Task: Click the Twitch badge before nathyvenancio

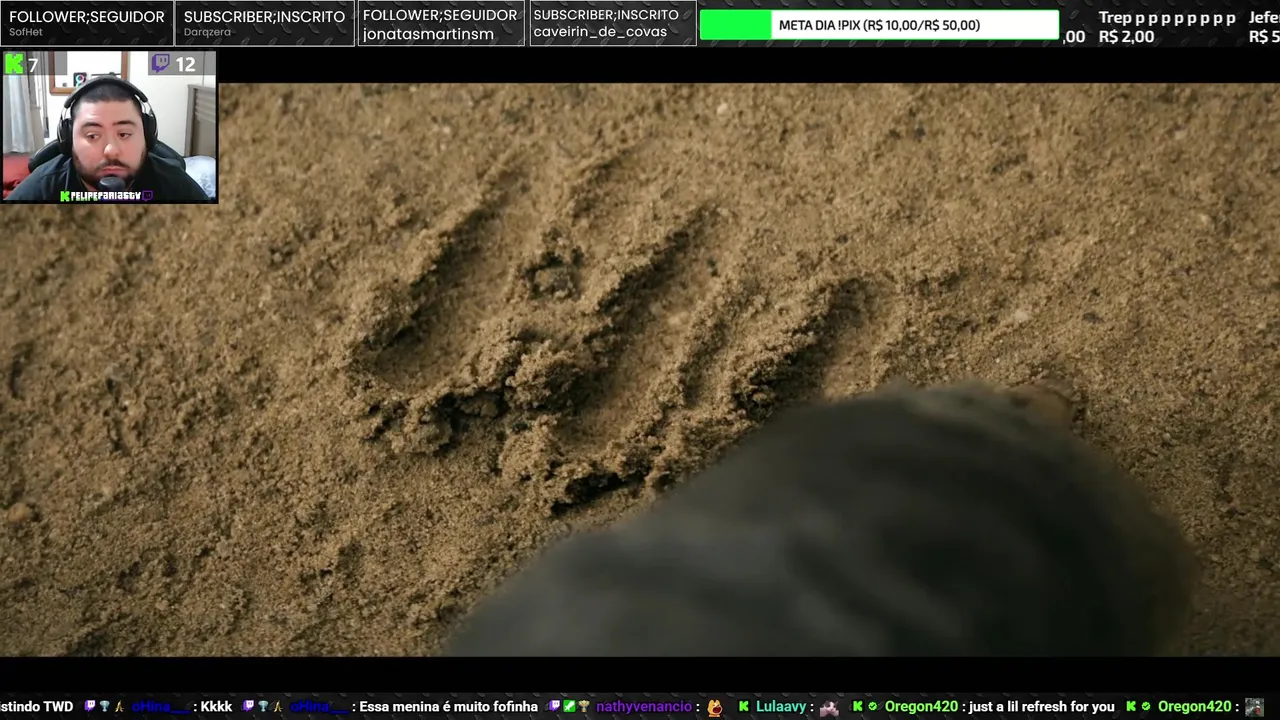Action: (x=555, y=707)
